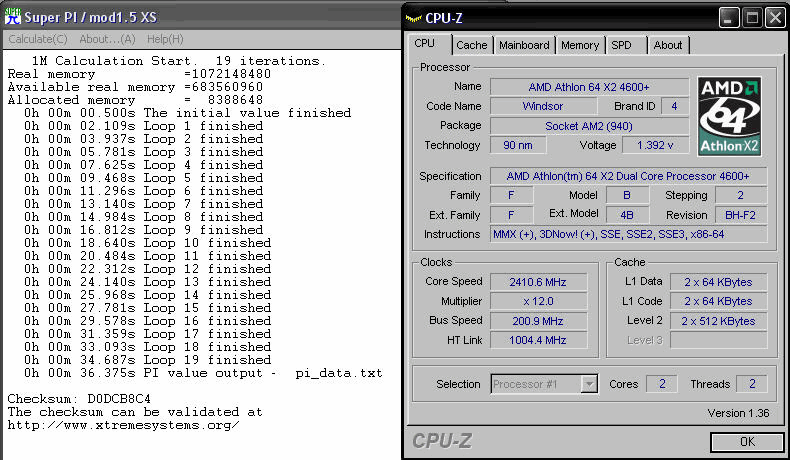
Task: Click the Core Speed value 2410.6 MHz
Action: 538,282
